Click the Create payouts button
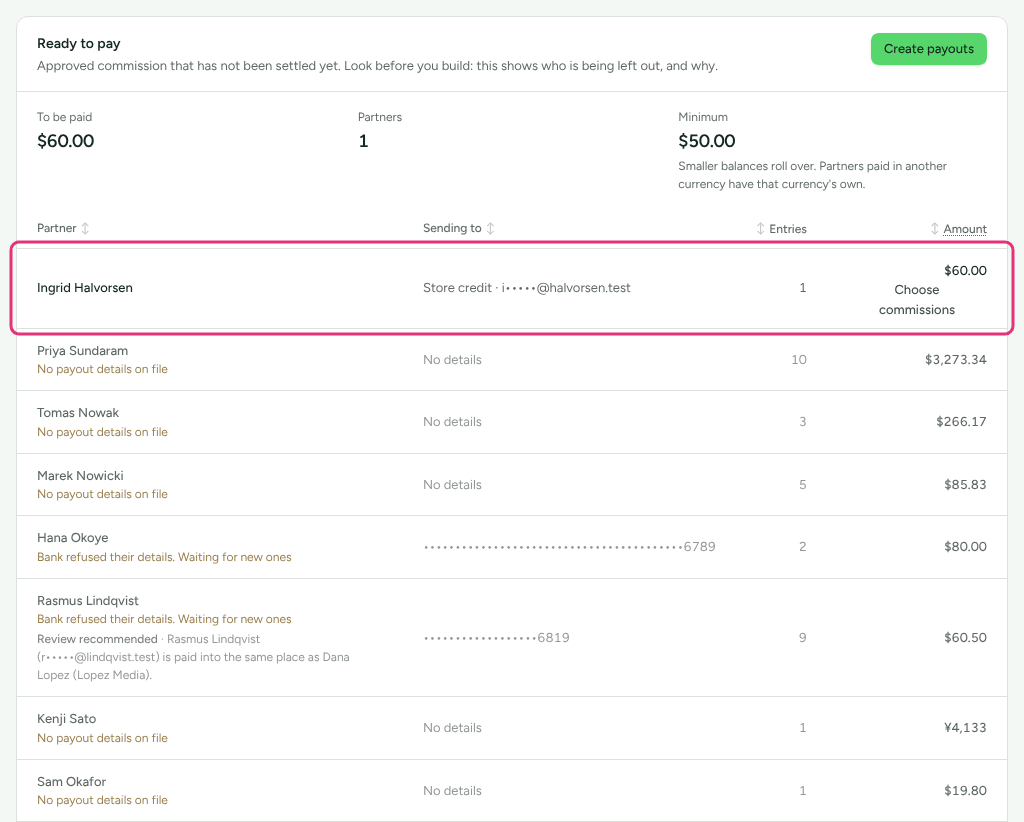Image resolution: width=1024 pixels, height=822 pixels. tap(928, 49)
